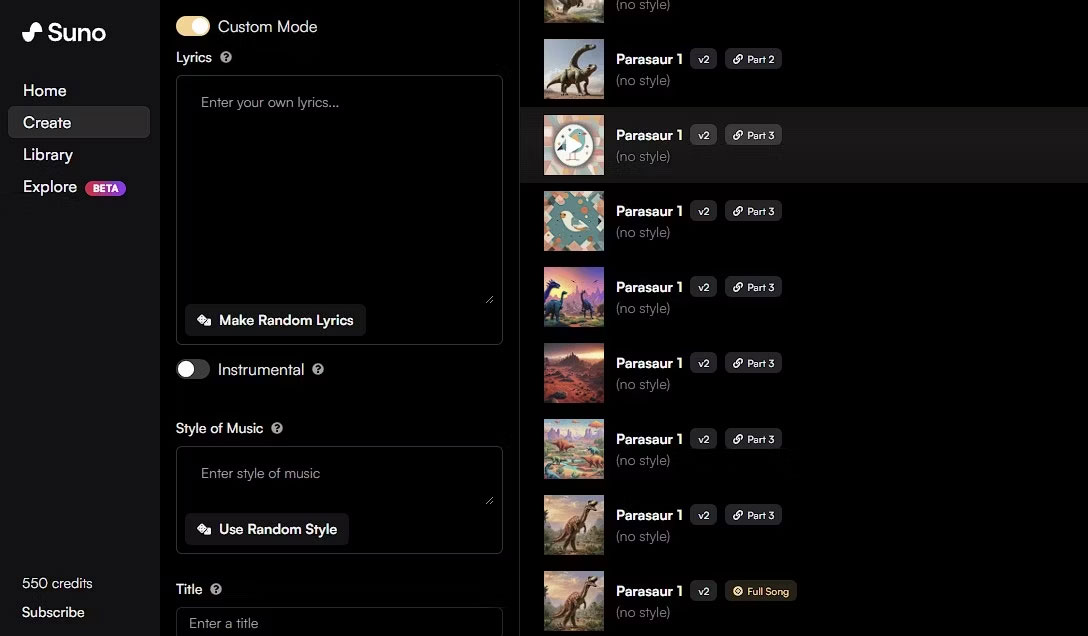1088x636 pixels.
Task: Focus the style of music field
Action: pos(339,474)
